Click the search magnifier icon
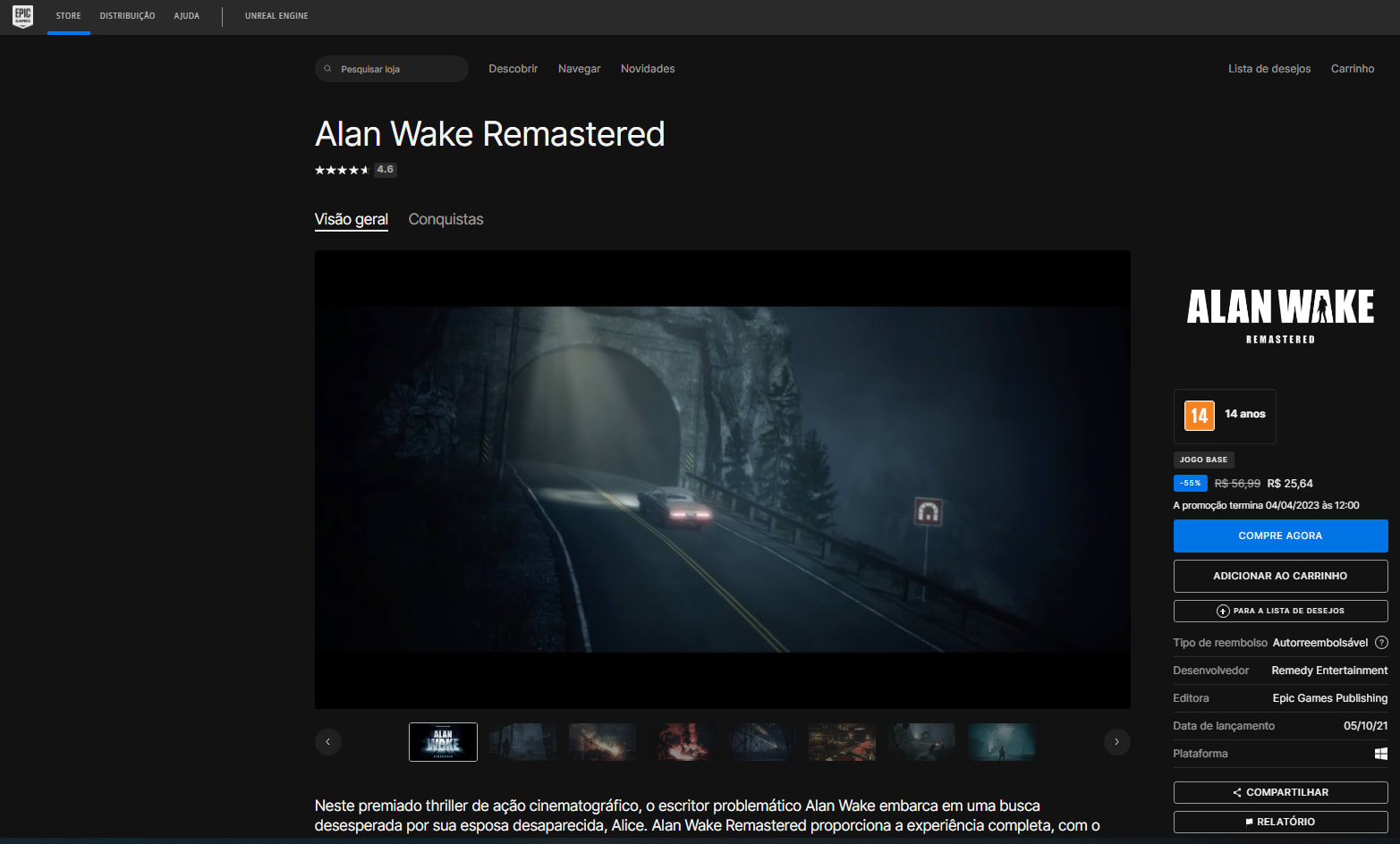 pos(327,69)
